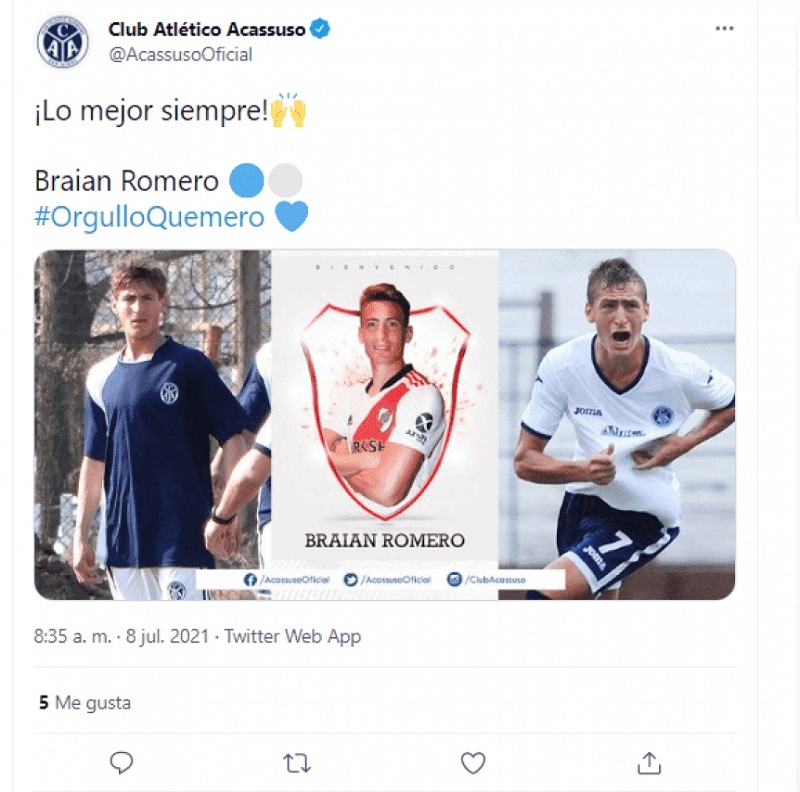Click the Facebook /AcassusoOficial icon in image
The width and height of the screenshot is (800, 792).
(250, 580)
